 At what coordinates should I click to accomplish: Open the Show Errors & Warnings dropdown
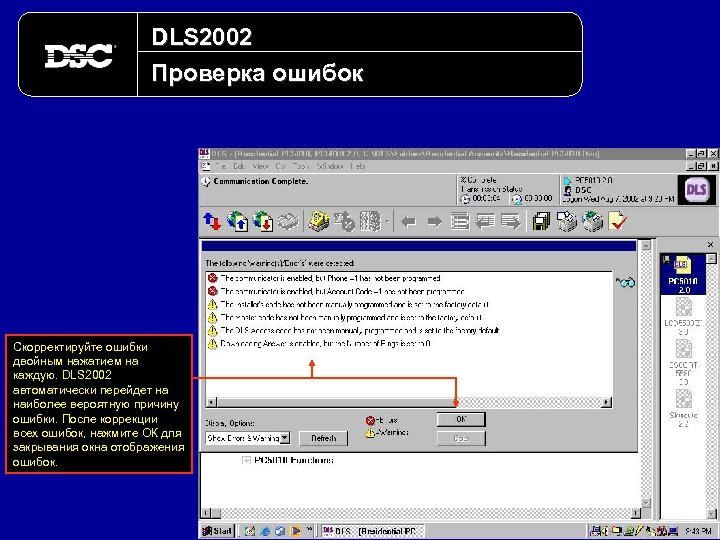point(285,438)
